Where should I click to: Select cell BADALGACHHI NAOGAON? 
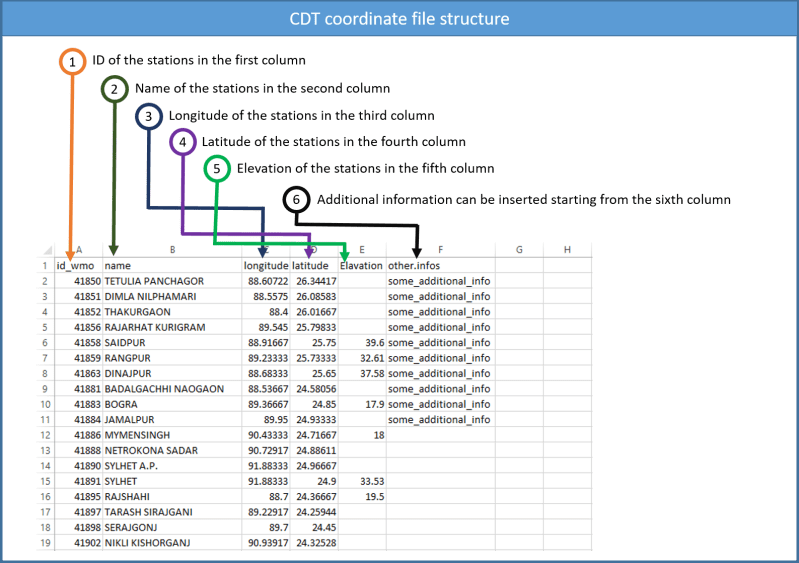[x=172, y=389]
